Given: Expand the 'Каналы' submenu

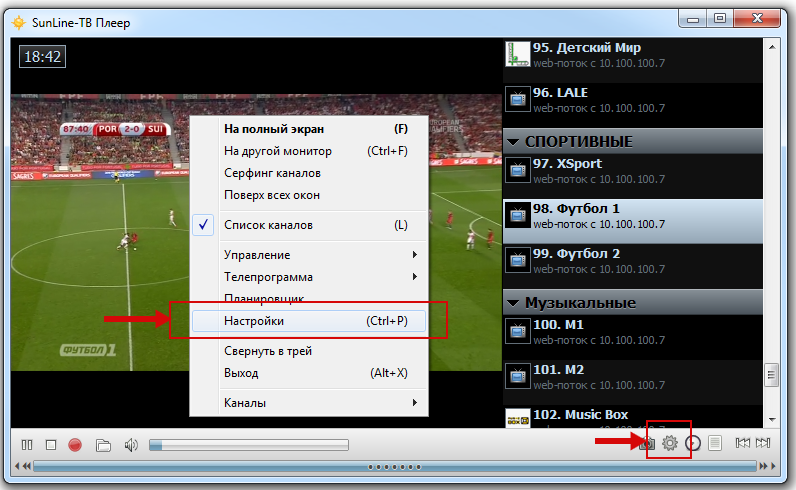Looking at the screenshot, I should point(310,403).
